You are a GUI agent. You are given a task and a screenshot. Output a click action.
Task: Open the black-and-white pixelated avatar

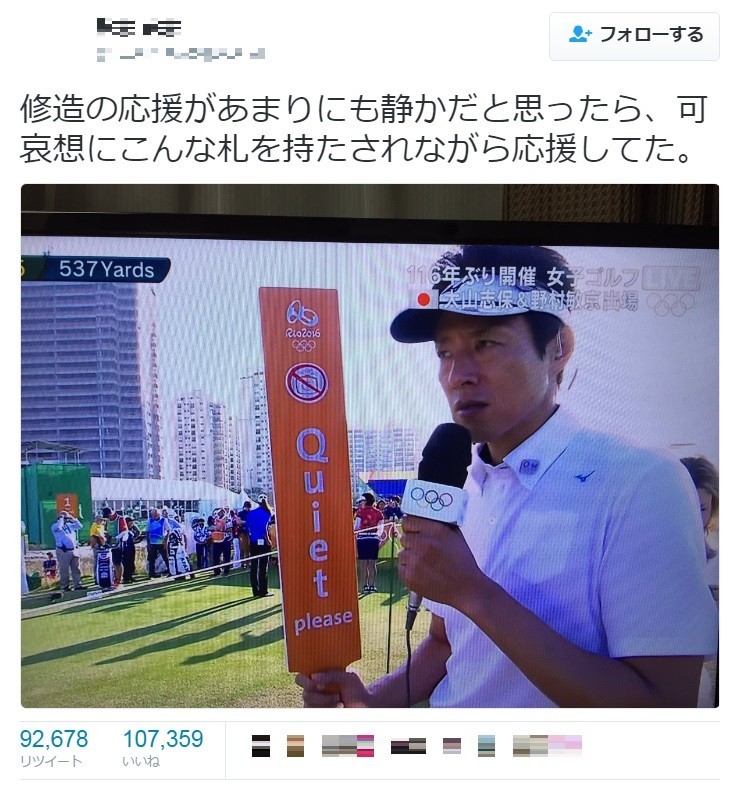pos(261,745)
